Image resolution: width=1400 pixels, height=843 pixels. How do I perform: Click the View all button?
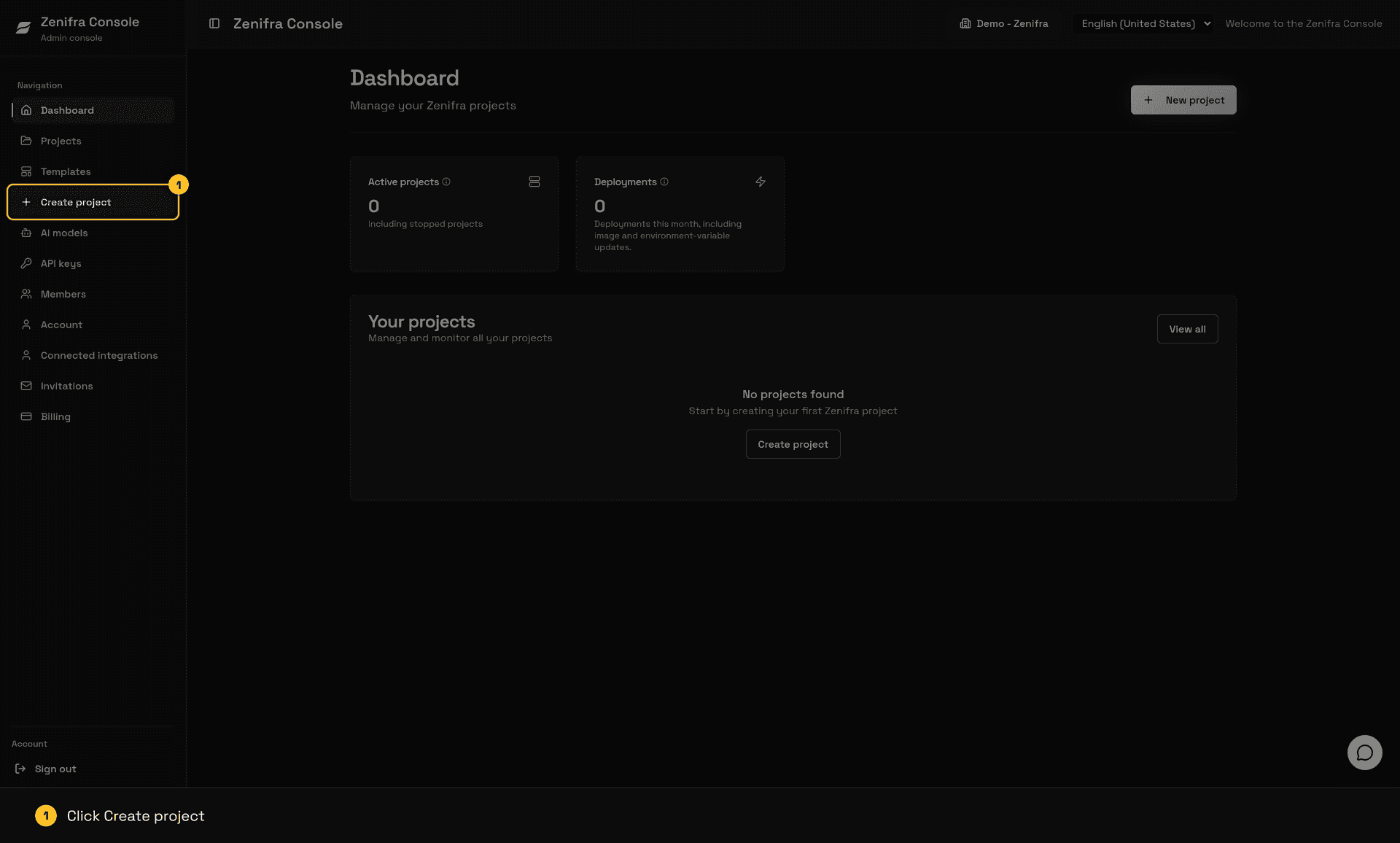point(1187,329)
